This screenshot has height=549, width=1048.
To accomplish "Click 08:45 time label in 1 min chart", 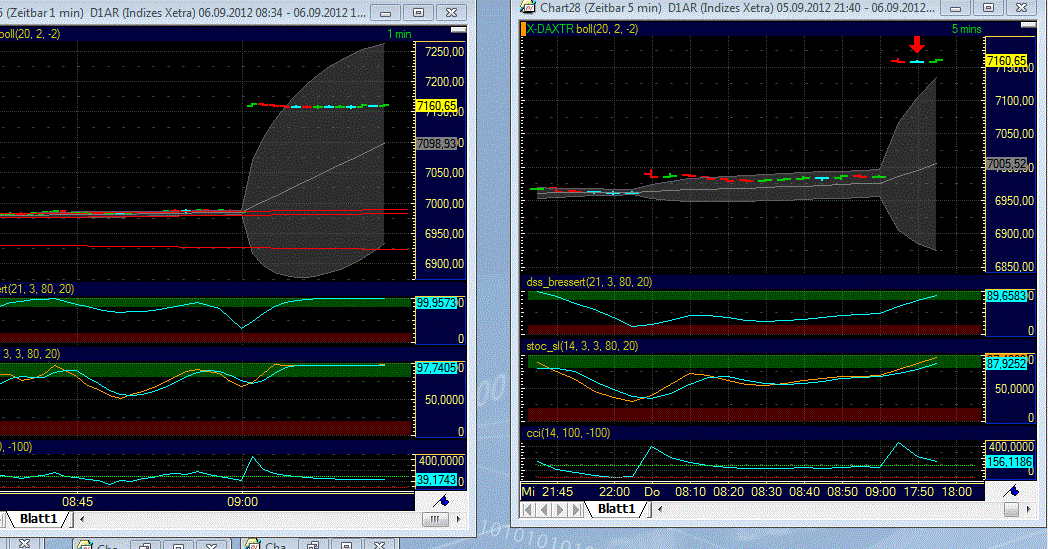I will click(x=78, y=502).
